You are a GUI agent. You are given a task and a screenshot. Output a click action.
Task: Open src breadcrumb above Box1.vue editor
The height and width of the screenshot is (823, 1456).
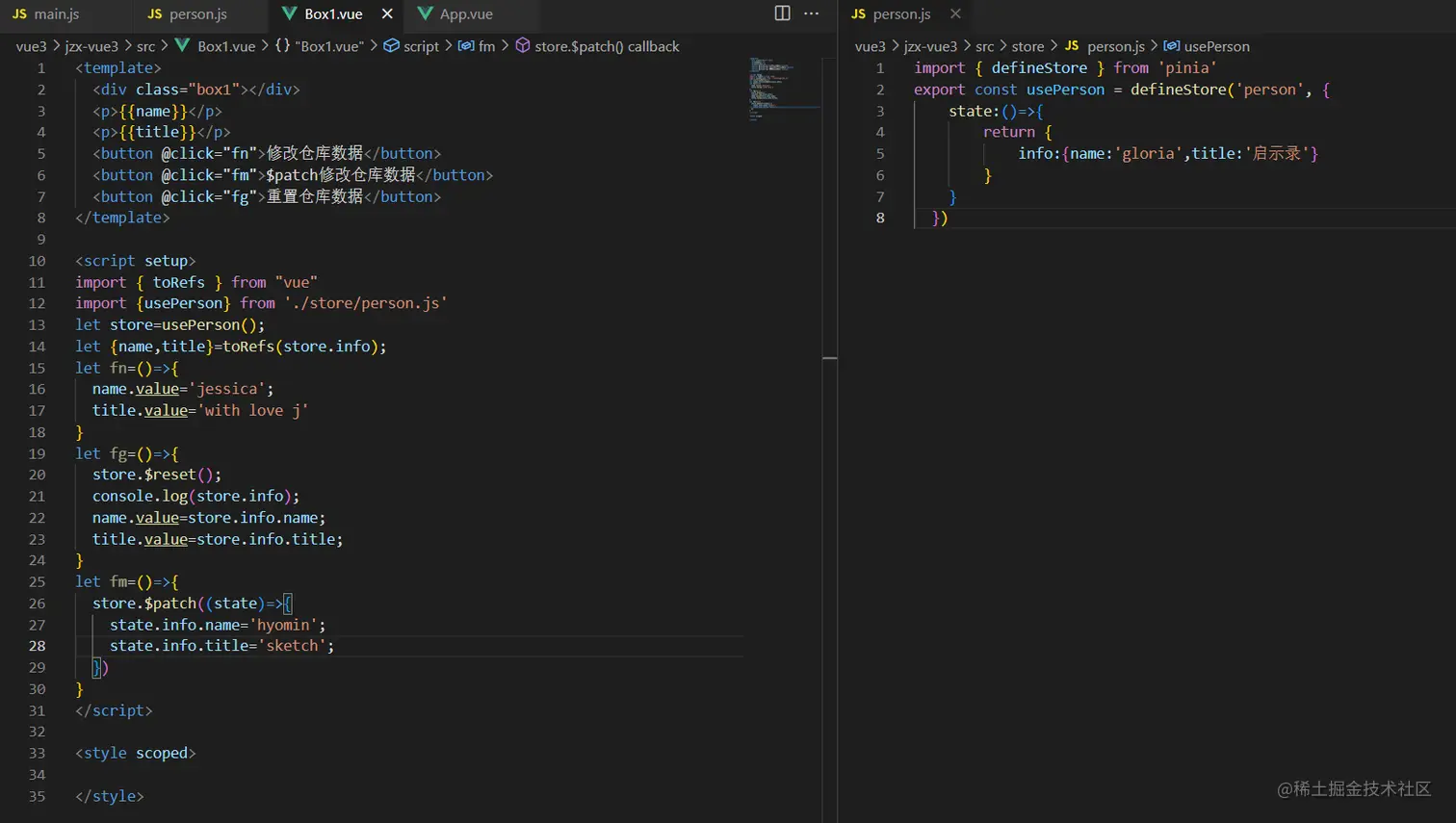coord(145,46)
